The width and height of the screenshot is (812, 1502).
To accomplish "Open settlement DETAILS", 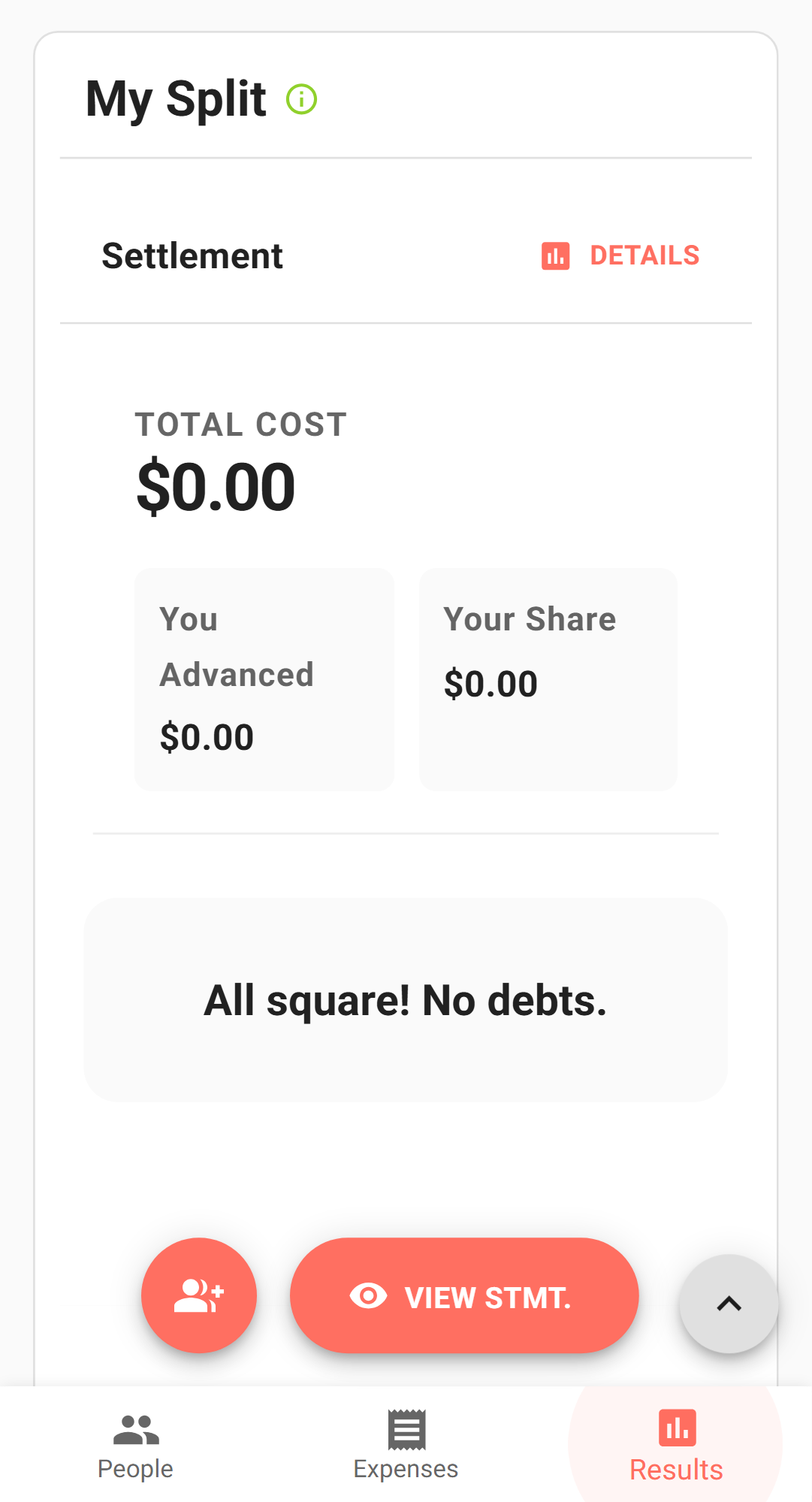I will 644,255.
